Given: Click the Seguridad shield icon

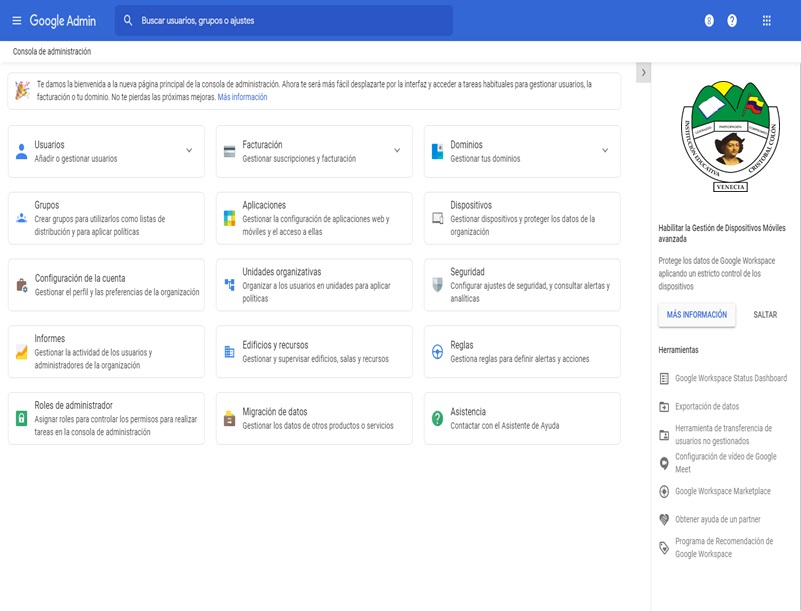Looking at the screenshot, I should 437,285.
